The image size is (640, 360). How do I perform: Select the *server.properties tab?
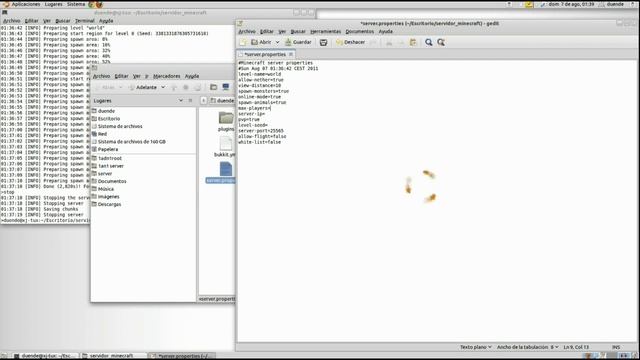[x=265, y=54]
